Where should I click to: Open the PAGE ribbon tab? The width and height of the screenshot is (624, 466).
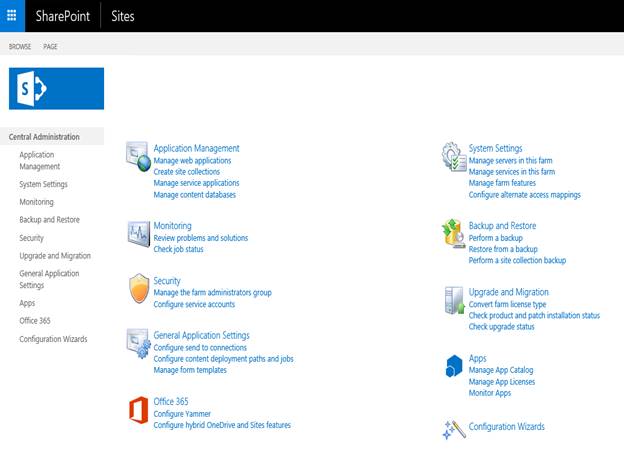click(50, 47)
